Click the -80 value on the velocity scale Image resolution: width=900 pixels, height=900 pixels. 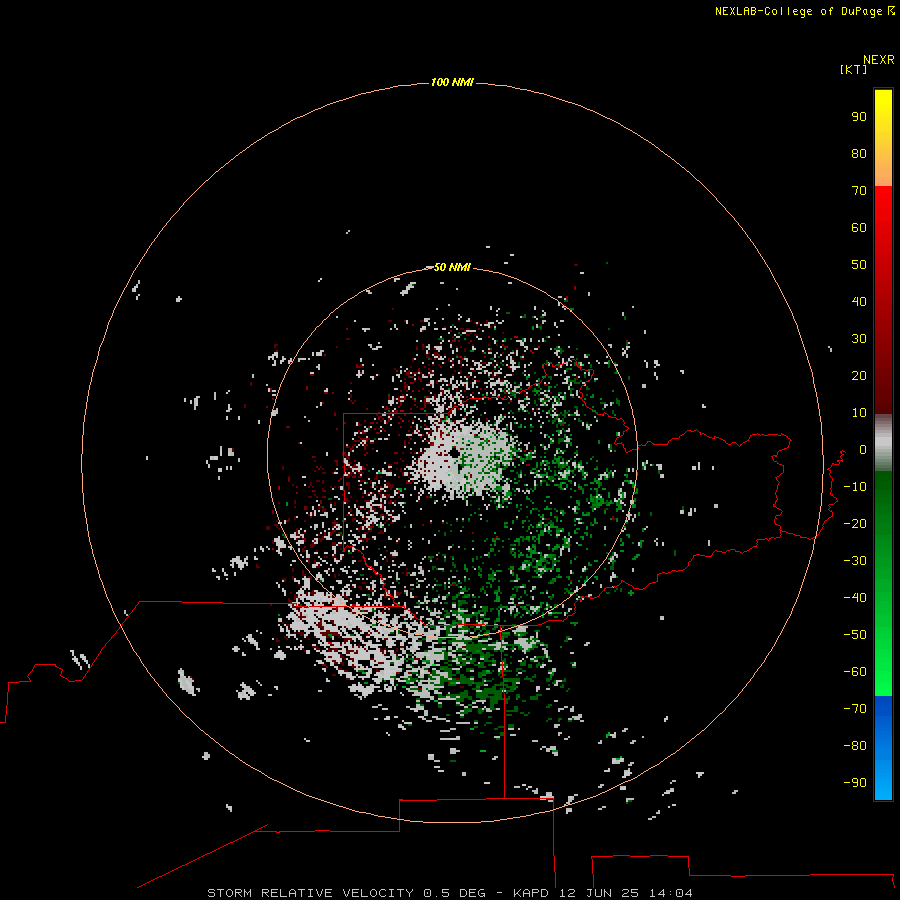coord(855,746)
